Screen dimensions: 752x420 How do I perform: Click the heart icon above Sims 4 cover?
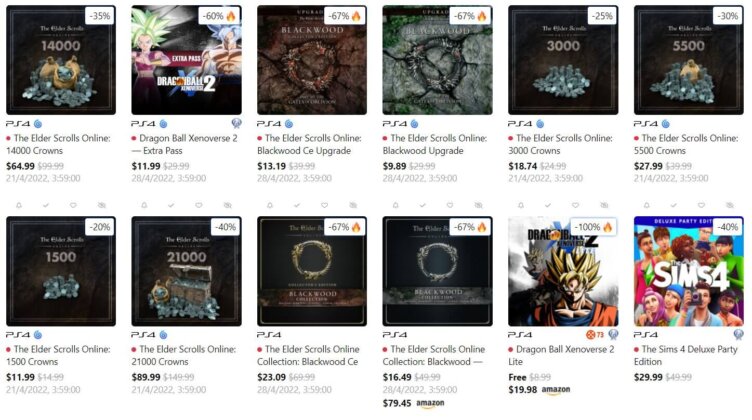pos(701,205)
